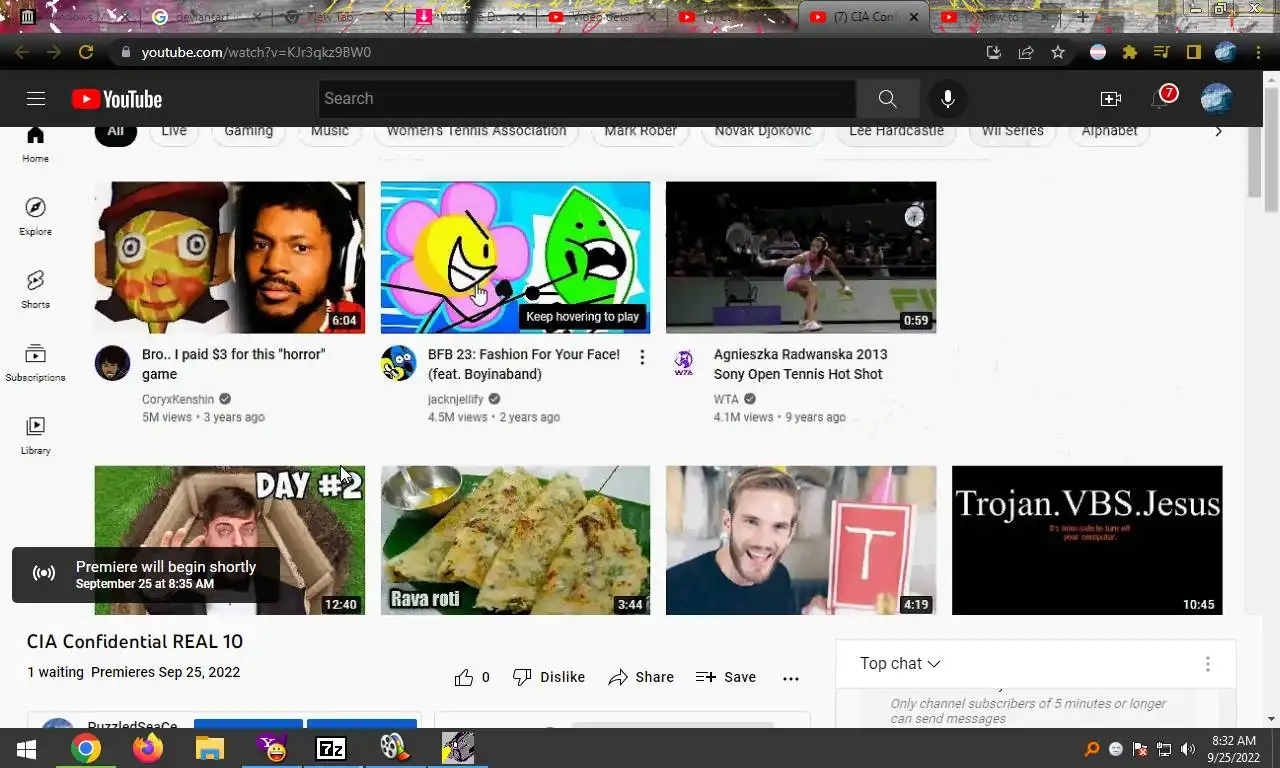This screenshot has width=1280, height=768.
Task: Open Subscriptions in the sidebar
Action: tap(35, 363)
